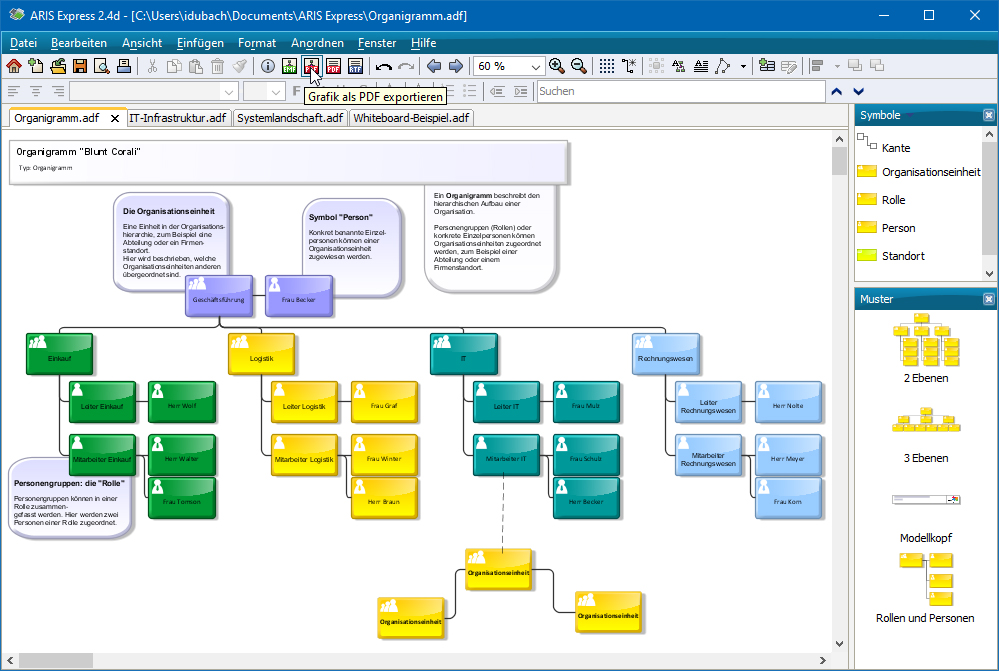This screenshot has height=671, width=999.
Task: Click the blue forward arrow icon
Action: click(x=456, y=66)
